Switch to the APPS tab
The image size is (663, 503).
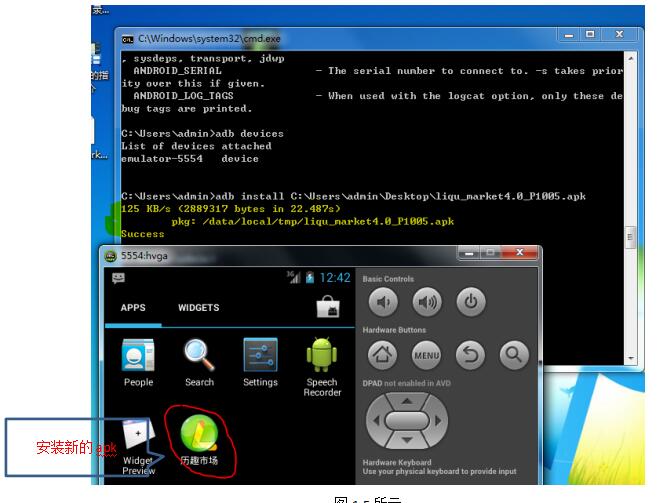[133, 308]
